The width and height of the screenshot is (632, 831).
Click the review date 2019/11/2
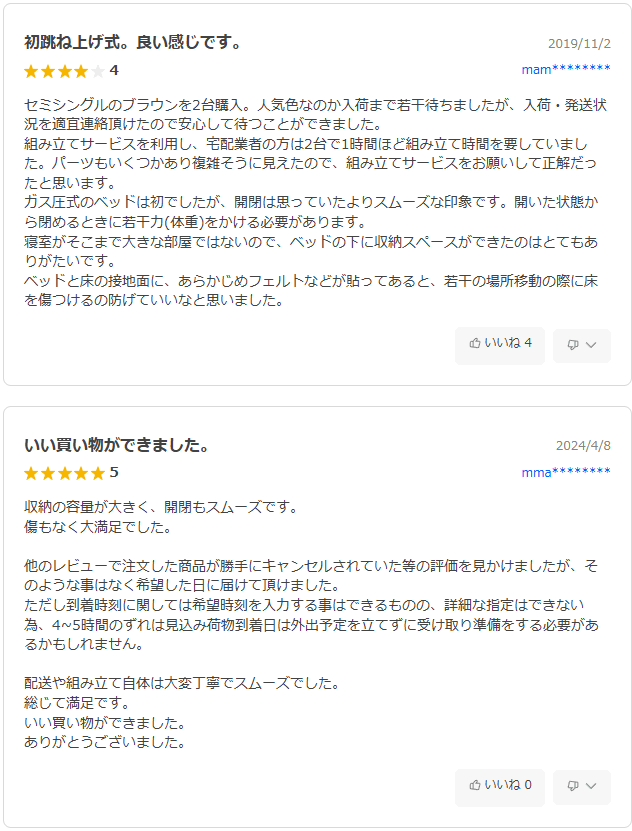[x=579, y=44]
